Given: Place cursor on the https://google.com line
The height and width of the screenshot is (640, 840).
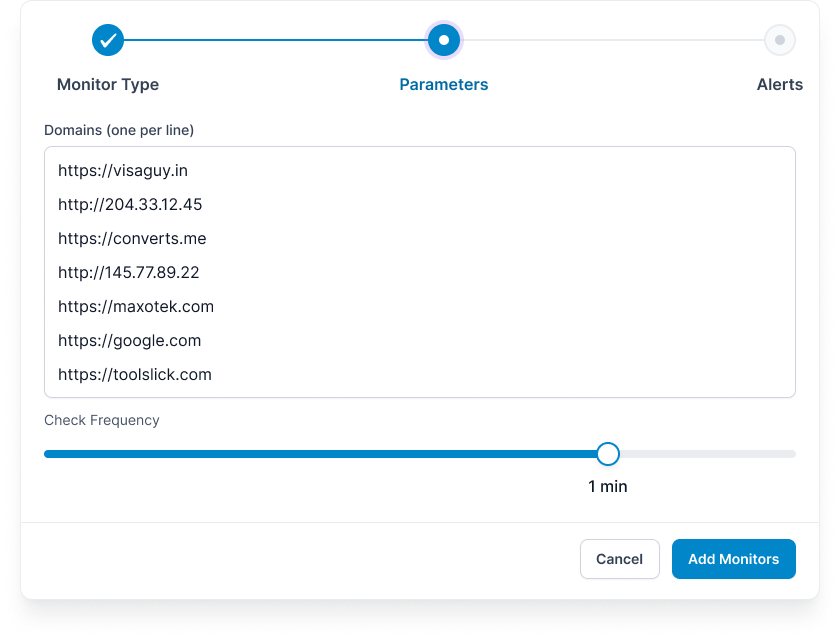Looking at the screenshot, I should coord(130,341).
